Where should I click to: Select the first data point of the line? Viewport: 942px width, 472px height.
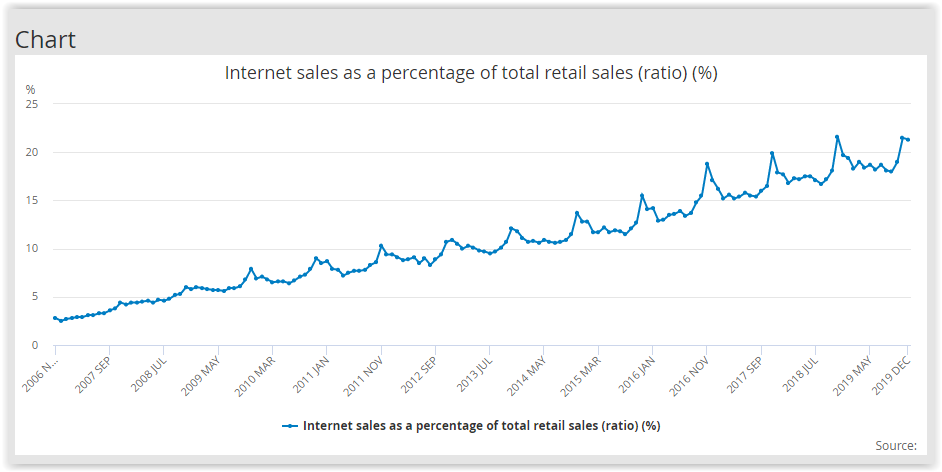point(55,318)
